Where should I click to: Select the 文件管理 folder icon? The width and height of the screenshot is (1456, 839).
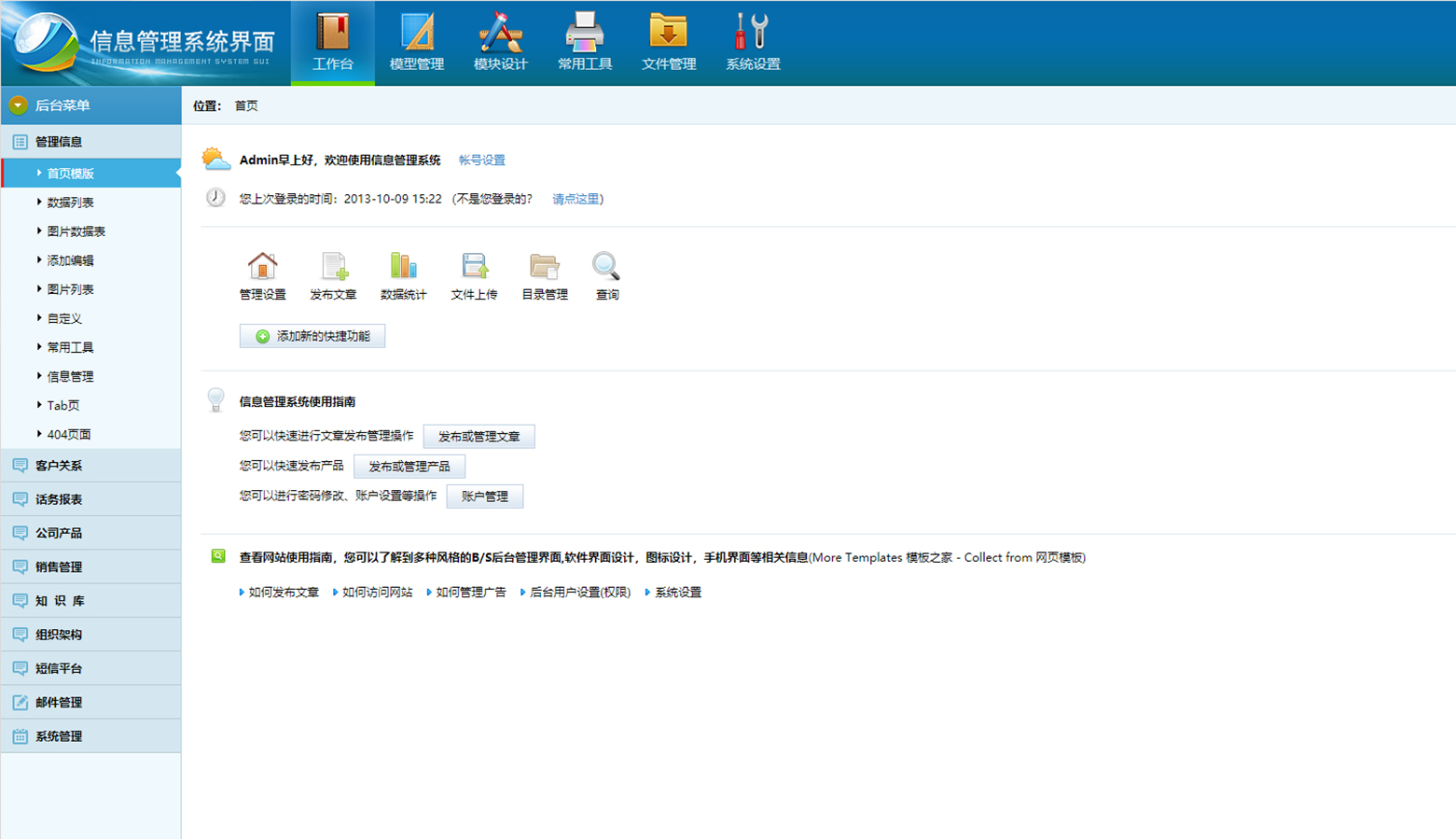[668, 33]
